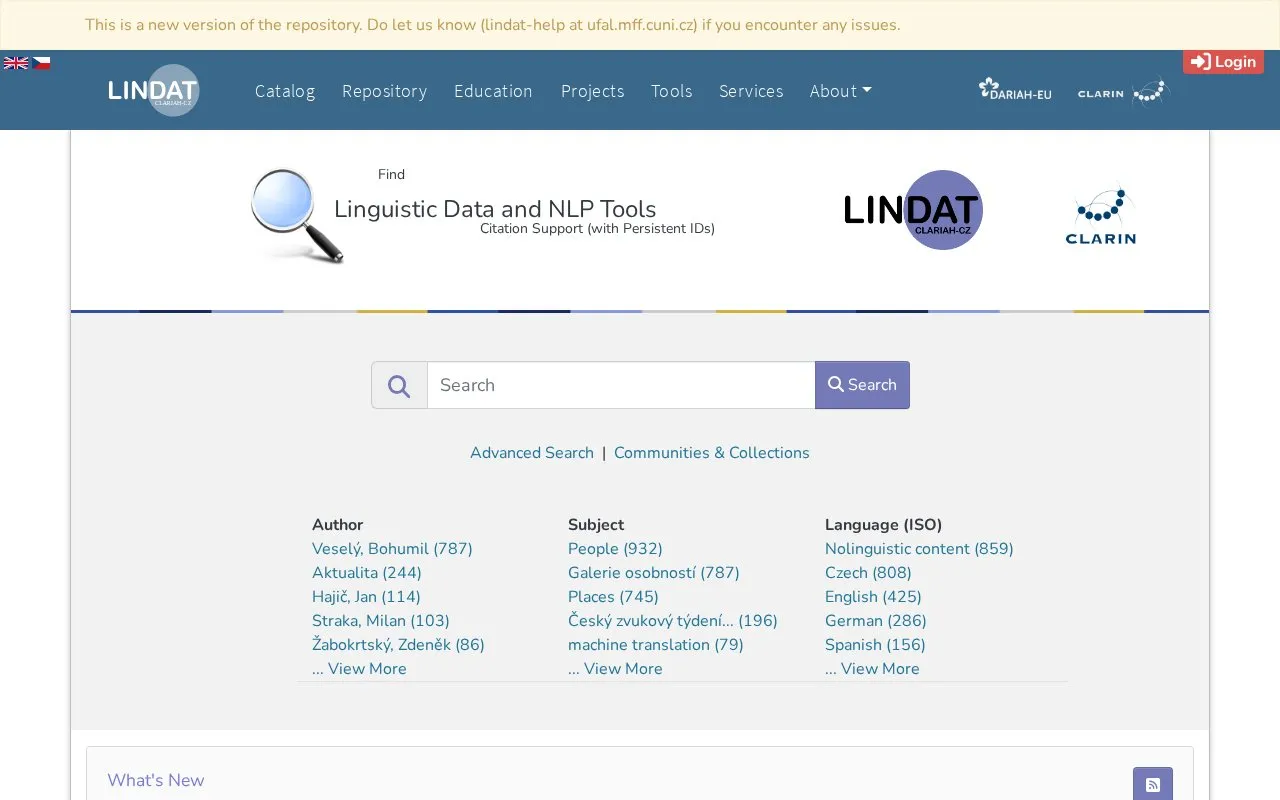The image size is (1280, 800).
Task: Open the CLARIN logo in the navigation bar
Action: coord(1124,92)
